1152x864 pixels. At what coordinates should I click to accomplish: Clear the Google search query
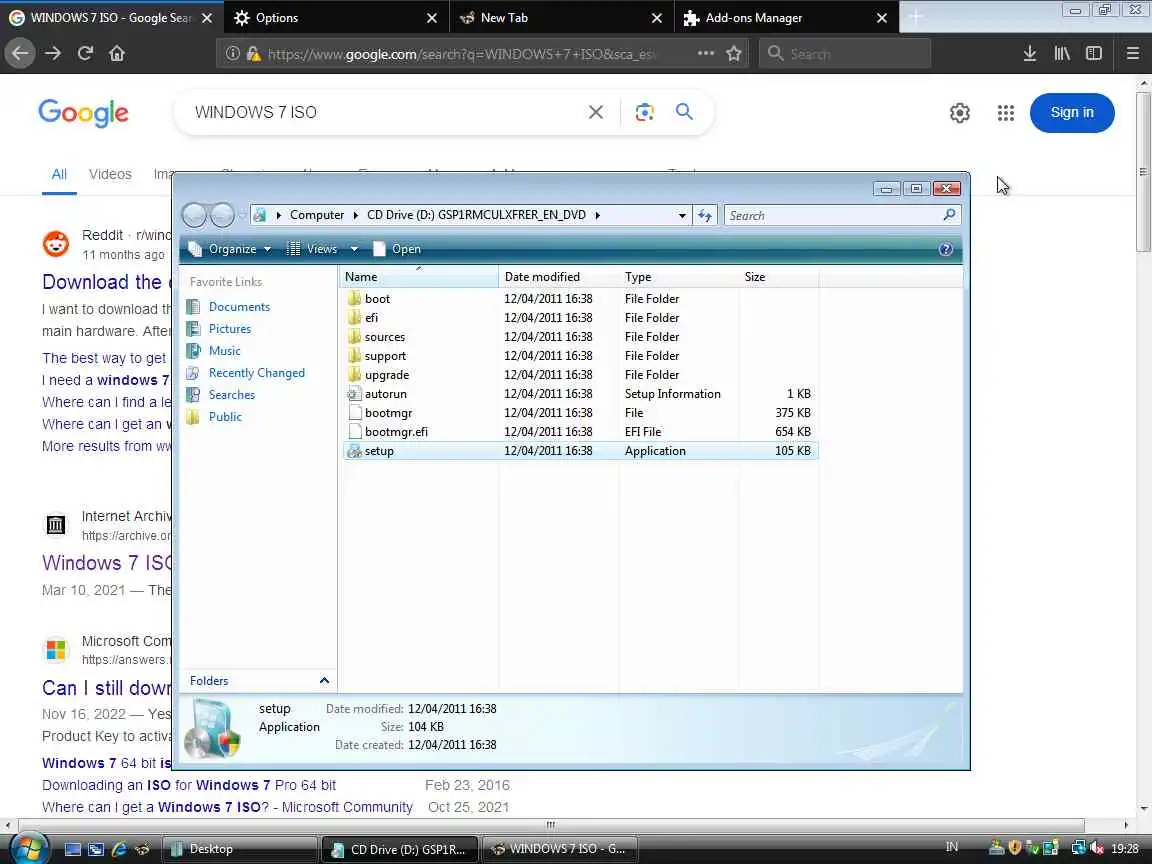[x=596, y=112]
